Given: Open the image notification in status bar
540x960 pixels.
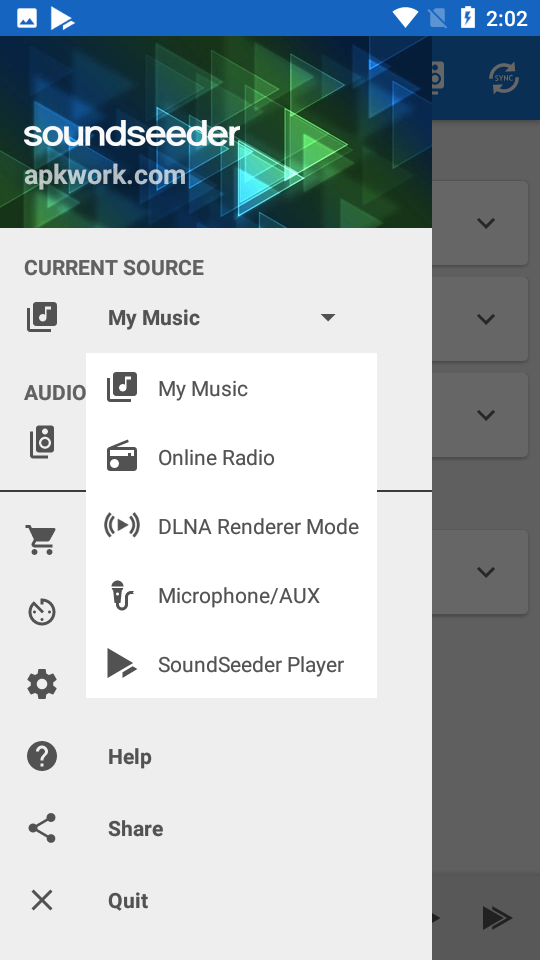Looking at the screenshot, I should coord(27,18).
